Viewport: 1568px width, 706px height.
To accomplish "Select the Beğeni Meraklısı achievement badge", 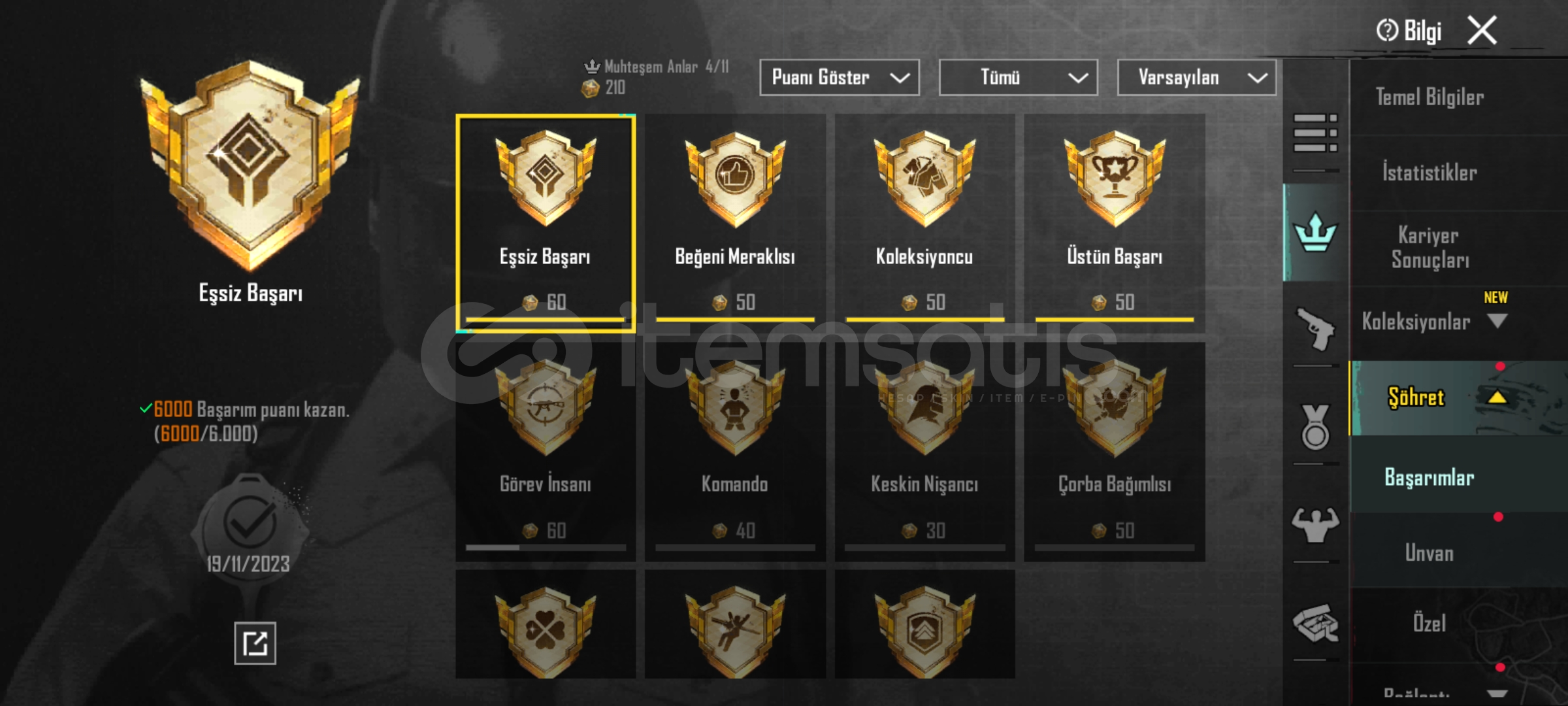I will pyautogui.click(x=735, y=178).
